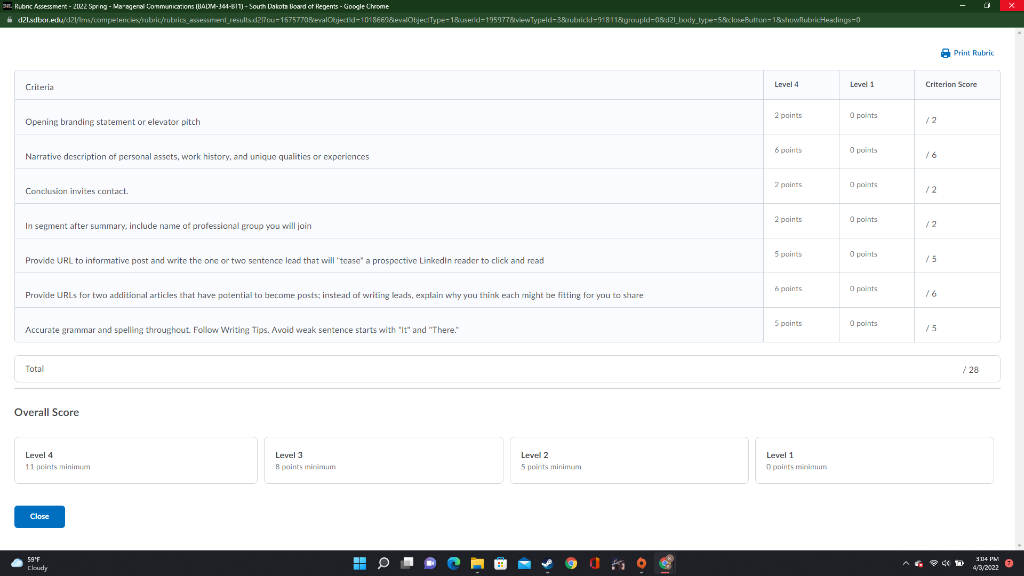This screenshot has height=576, width=1024.
Task: Open the Windows Start menu
Action: click(359, 563)
